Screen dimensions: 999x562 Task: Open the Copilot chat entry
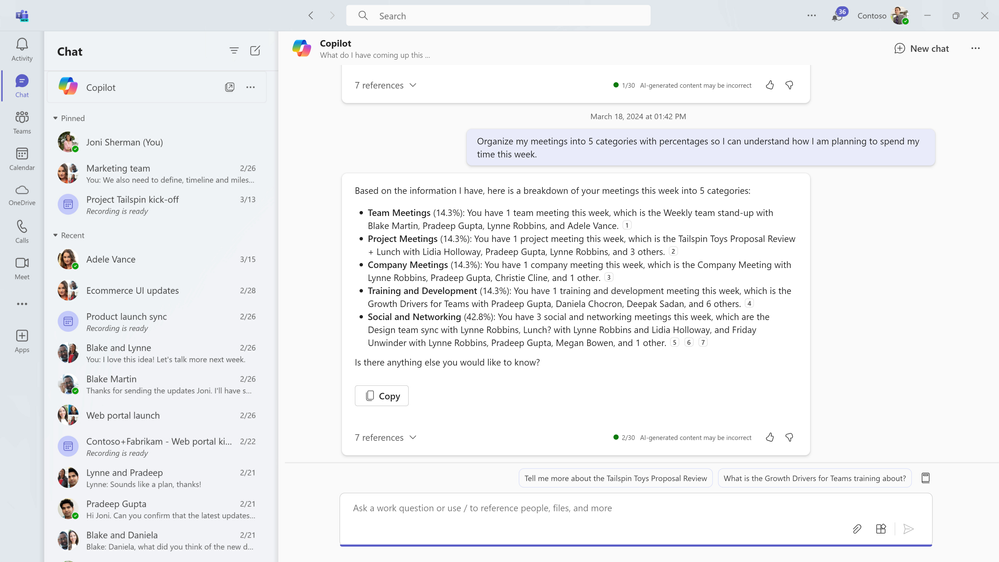pyautogui.click(x=157, y=87)
